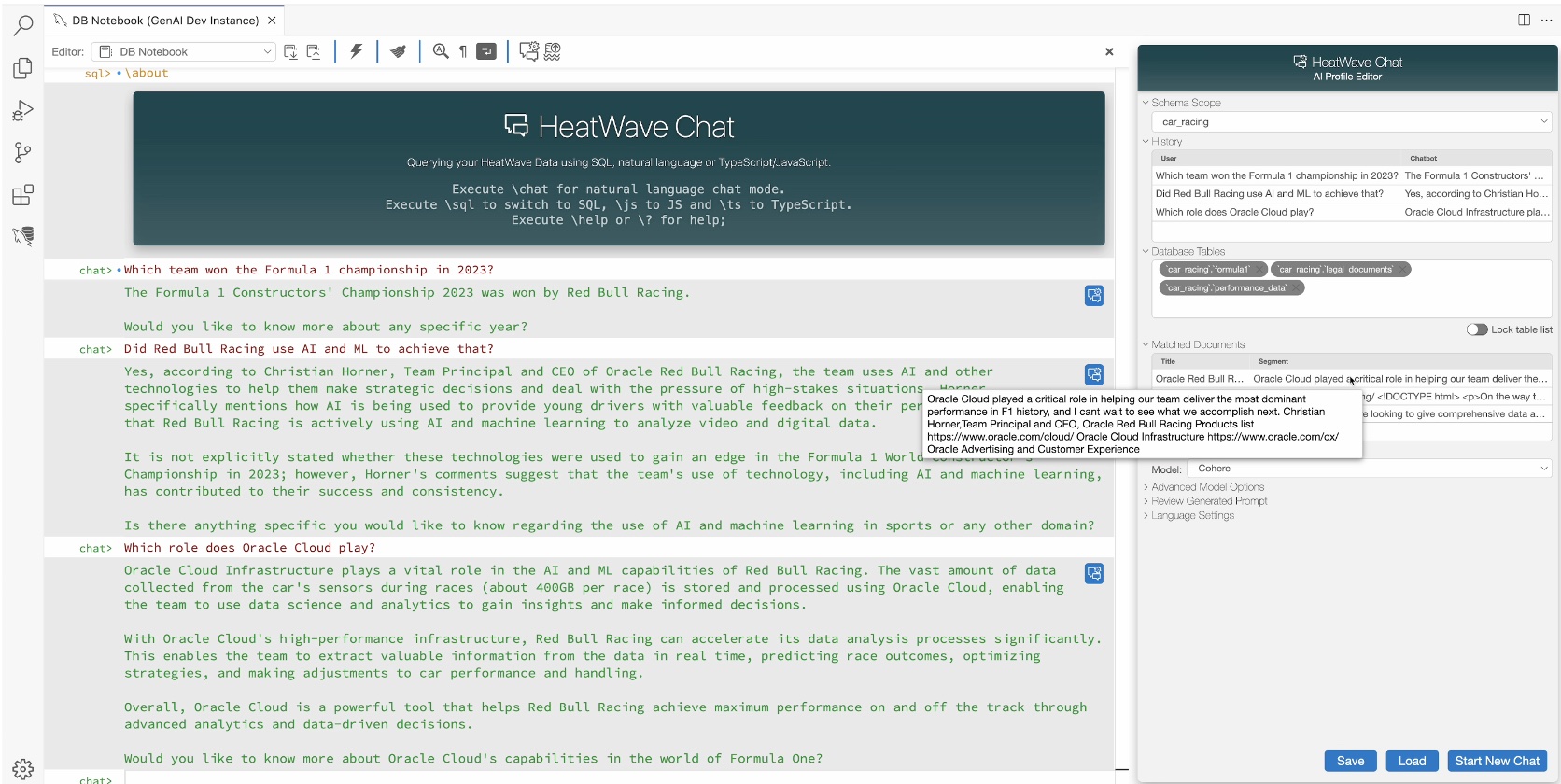Toggle invisible characters pilcrow icon
The height and width of the screenshot is (784, 1561).
[x=463, y=52]
